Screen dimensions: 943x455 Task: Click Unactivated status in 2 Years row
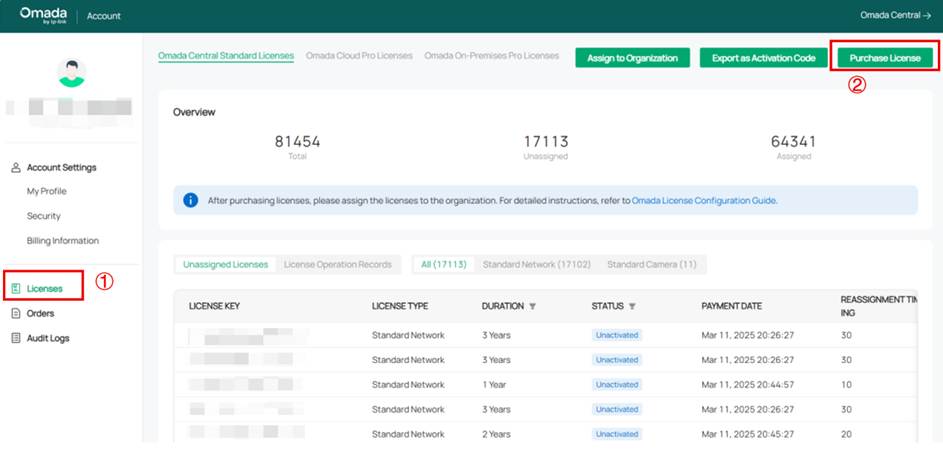point(616,434)
